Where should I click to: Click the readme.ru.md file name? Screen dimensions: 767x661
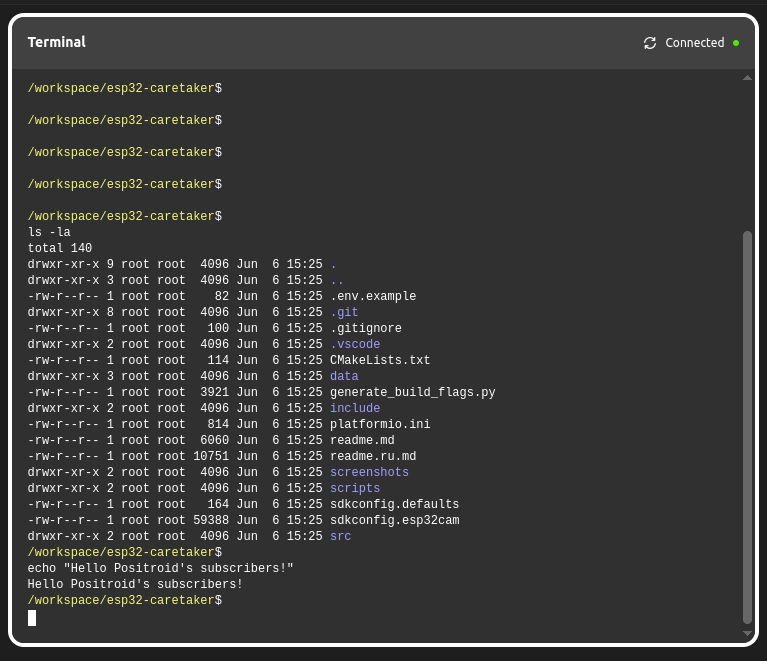pyautogui.click(x=373, y=456)
